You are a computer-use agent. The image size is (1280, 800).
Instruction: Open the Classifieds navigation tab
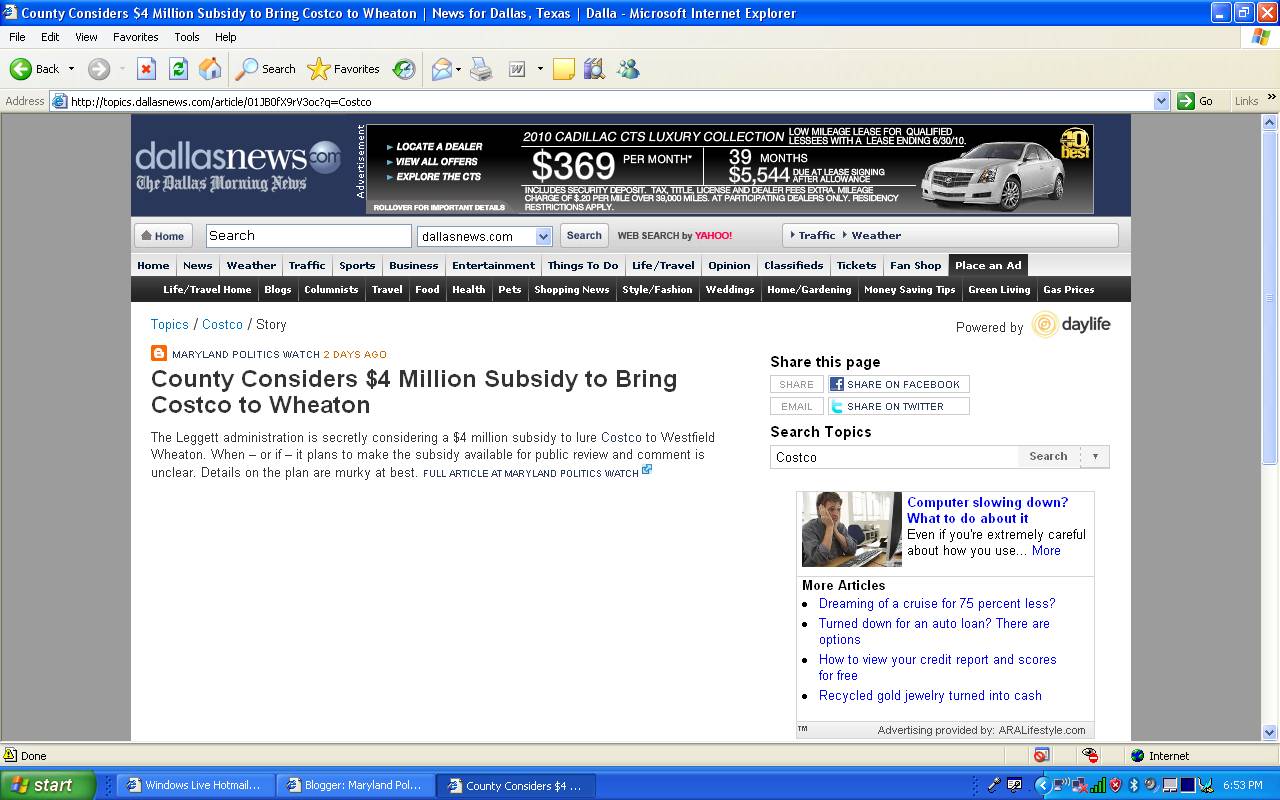tap(793, 266)
